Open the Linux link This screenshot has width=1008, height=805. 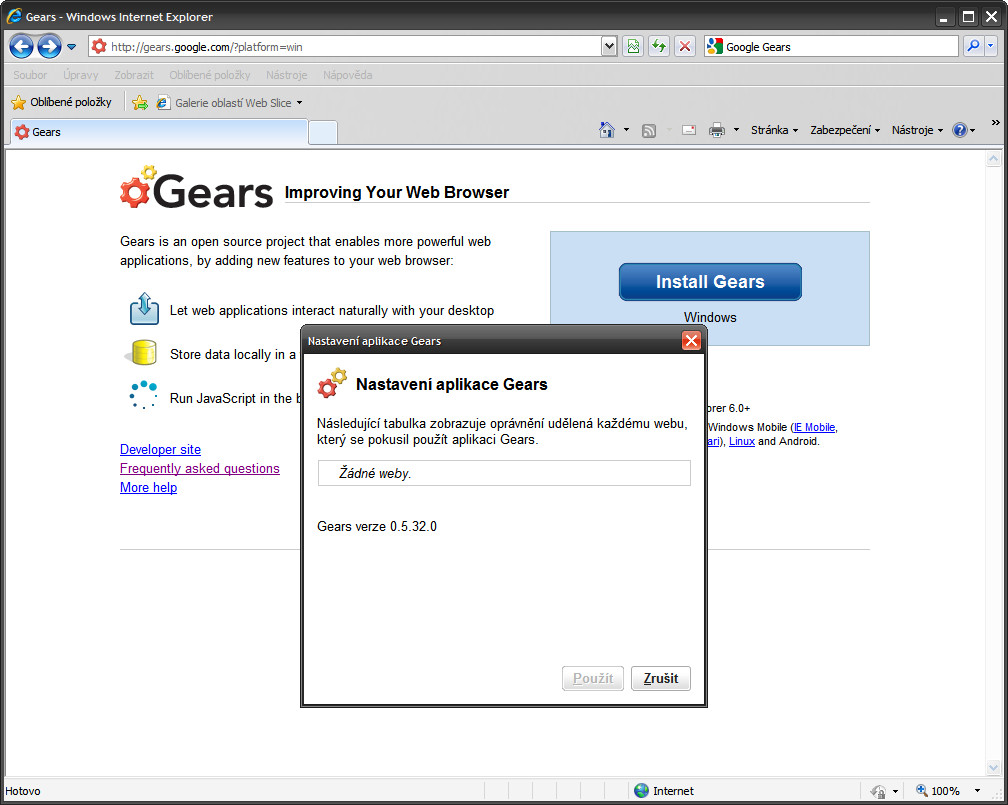coord(742,441)
